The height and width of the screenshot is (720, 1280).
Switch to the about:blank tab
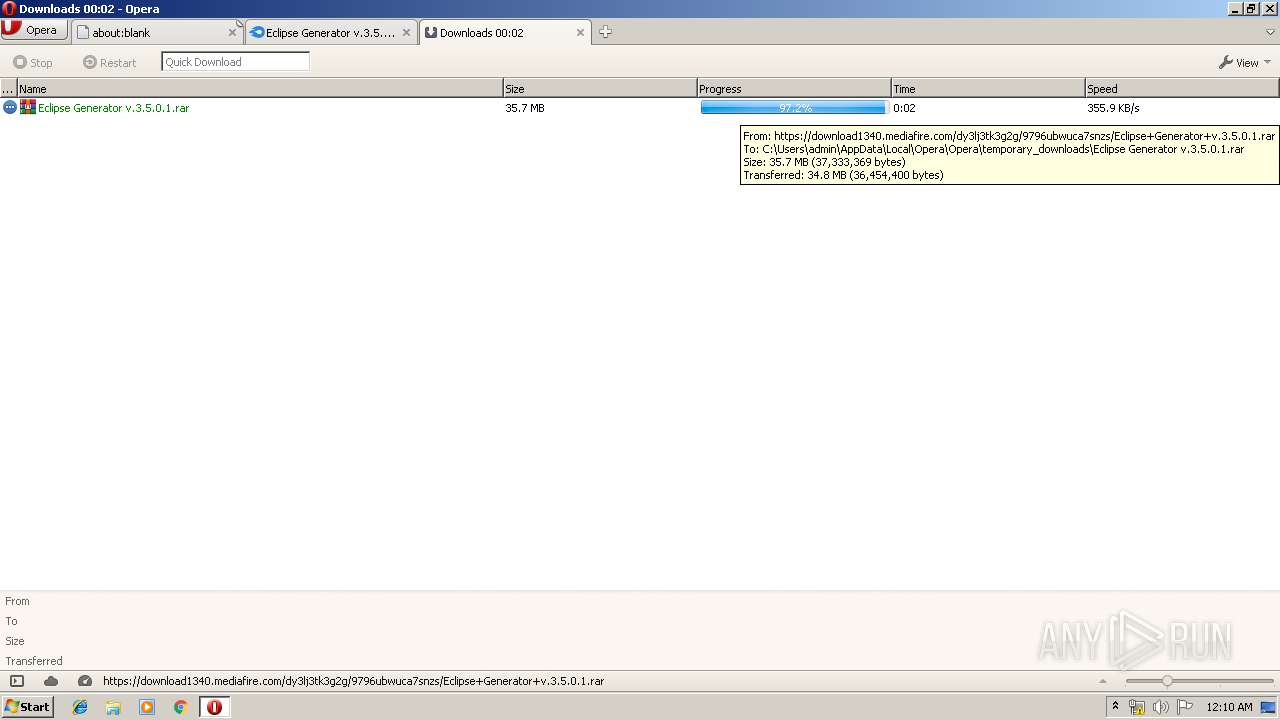(156, 32)
